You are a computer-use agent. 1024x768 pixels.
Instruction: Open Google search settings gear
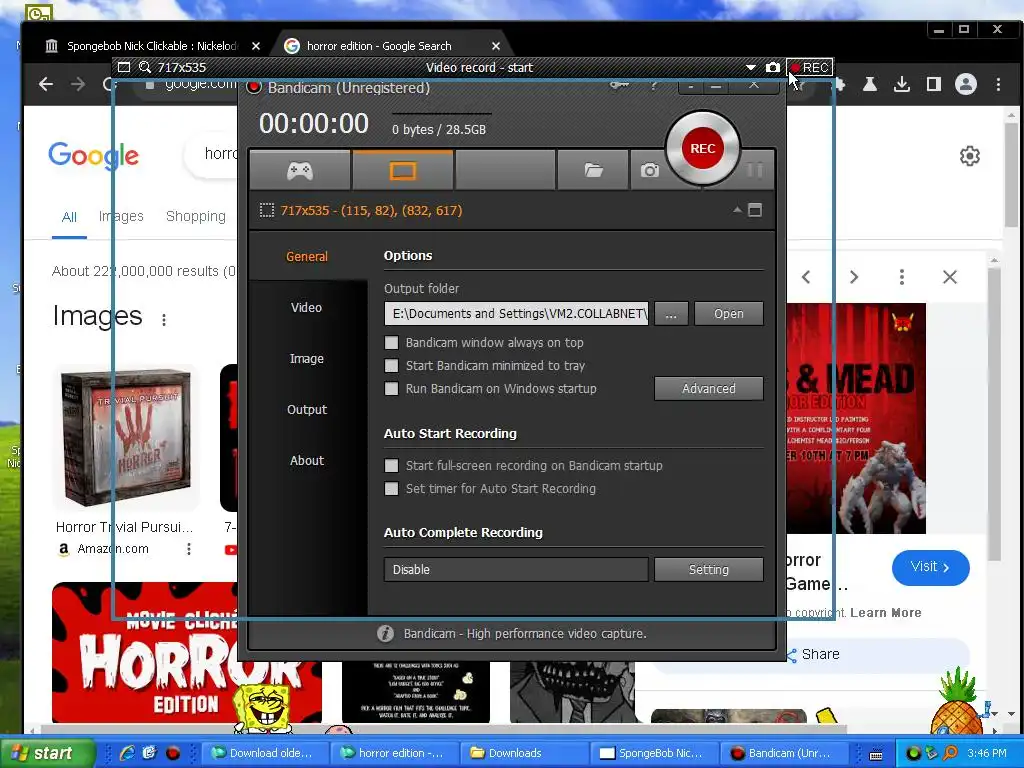(970, 156)
